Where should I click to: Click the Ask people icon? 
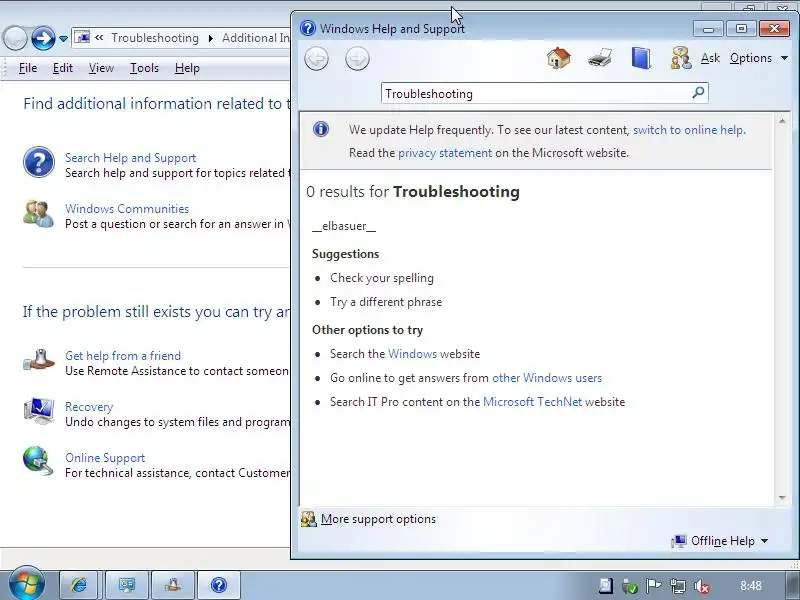coord(681,58)
